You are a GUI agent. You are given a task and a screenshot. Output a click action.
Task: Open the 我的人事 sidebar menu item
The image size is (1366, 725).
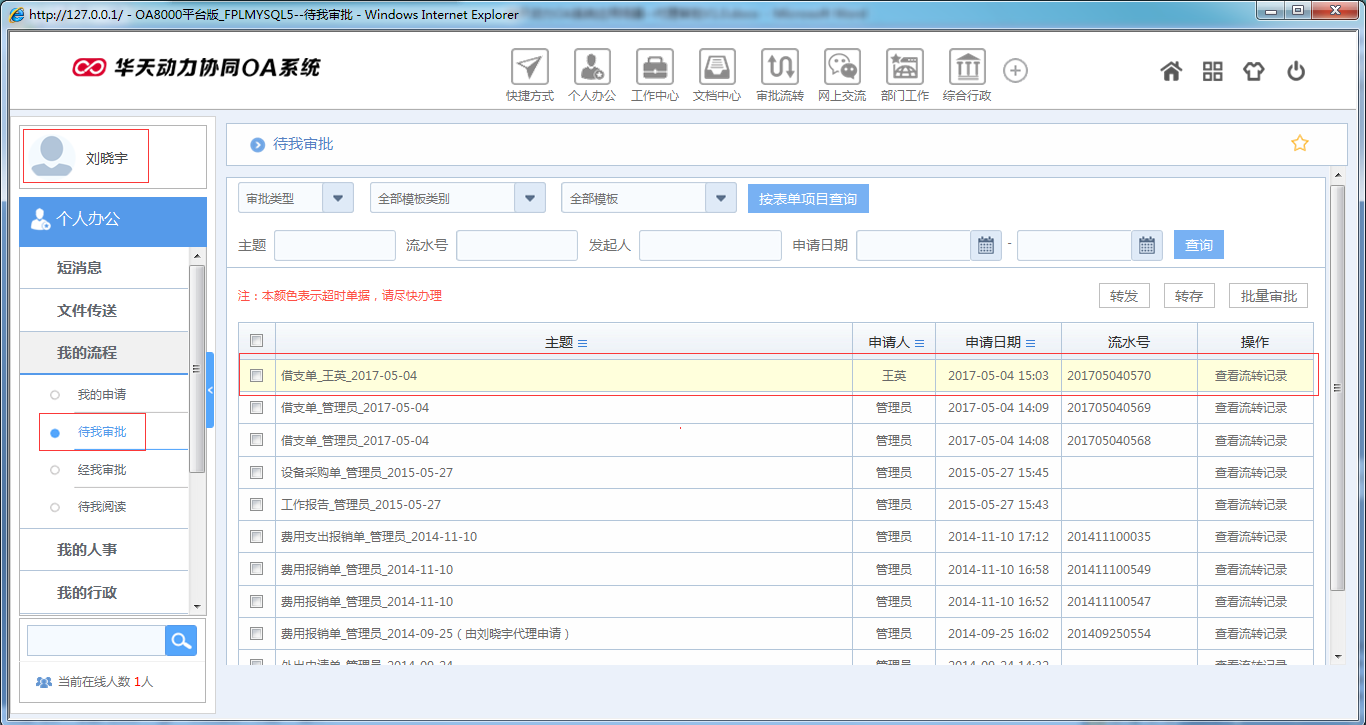coord(87,550)
